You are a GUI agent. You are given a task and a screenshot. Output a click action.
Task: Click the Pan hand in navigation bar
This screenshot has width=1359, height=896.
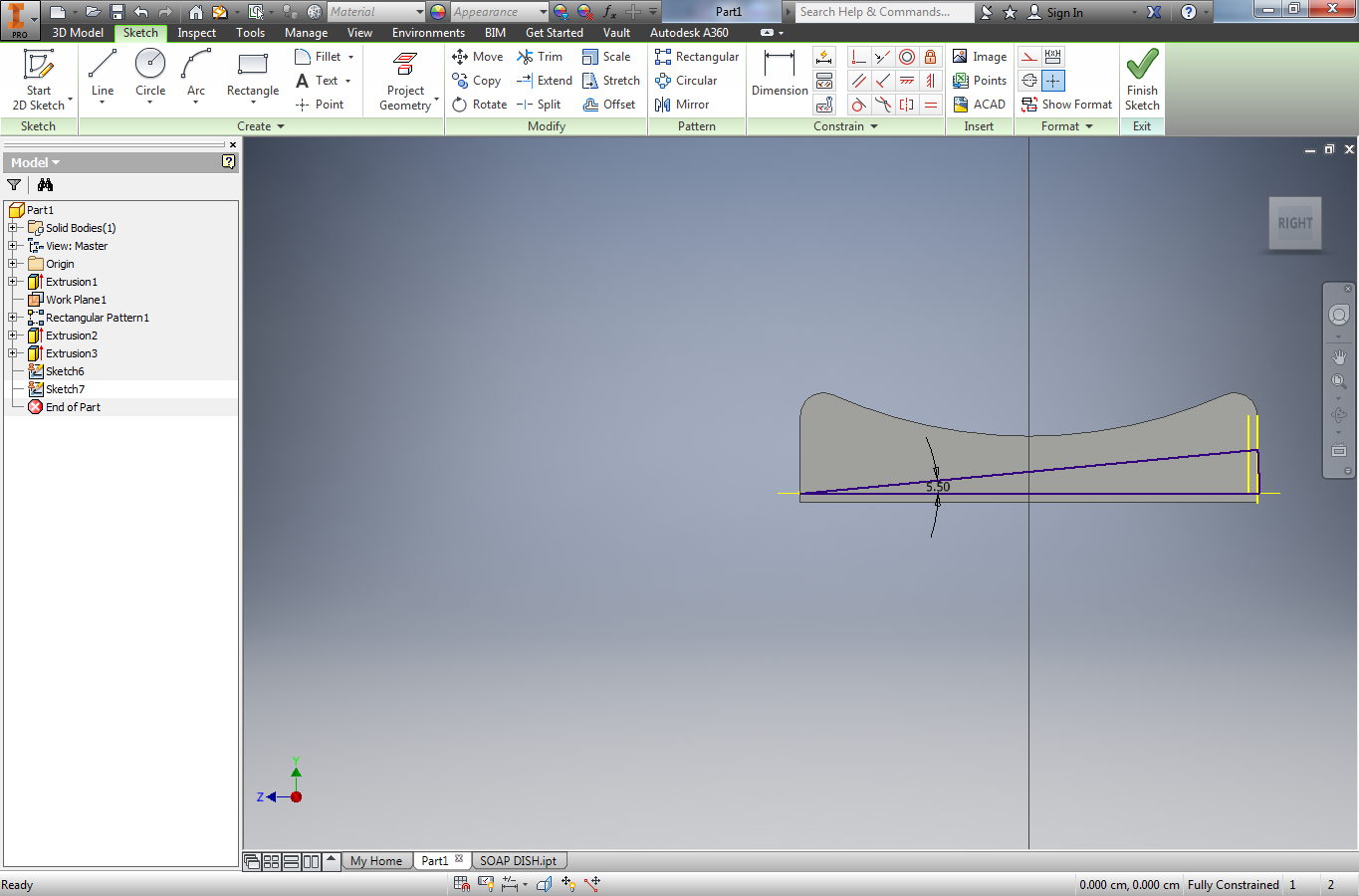tap(1339, 356)
